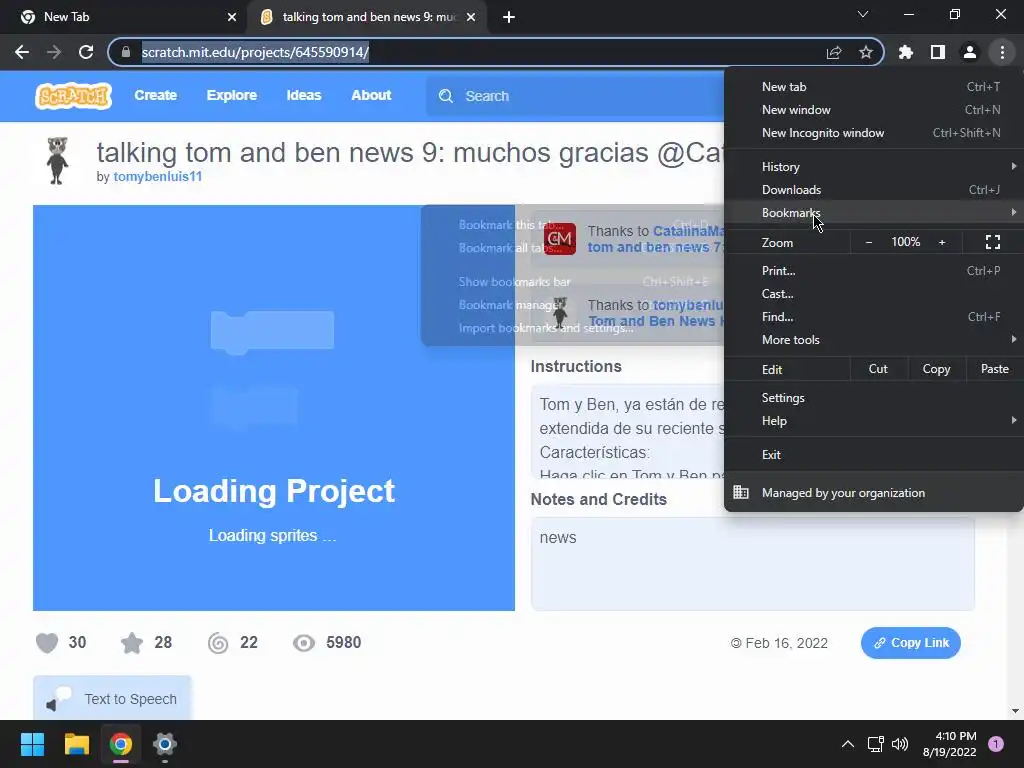Viewport: 1024px width, 768px height.
Task: Click the Chrome three-dot menu button
Action: pyautogui.click(x=1002, y=52)
